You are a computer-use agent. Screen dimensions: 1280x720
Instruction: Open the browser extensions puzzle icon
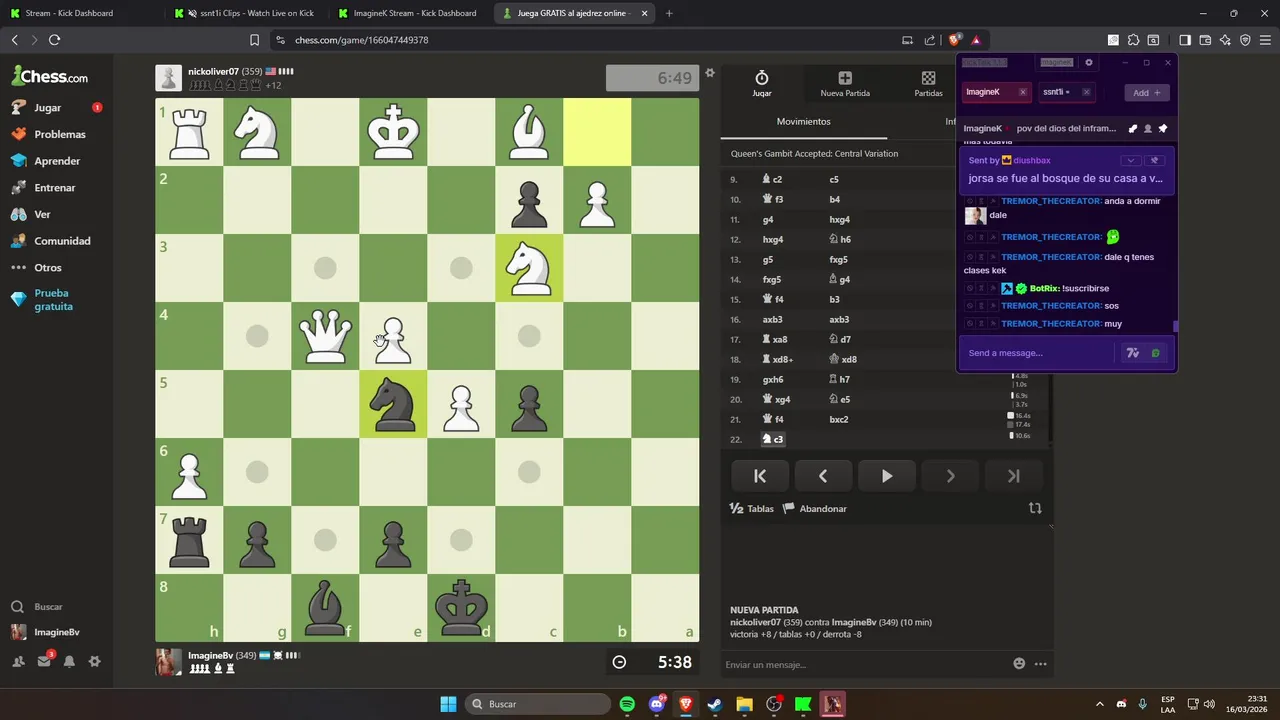point(1133,40)
